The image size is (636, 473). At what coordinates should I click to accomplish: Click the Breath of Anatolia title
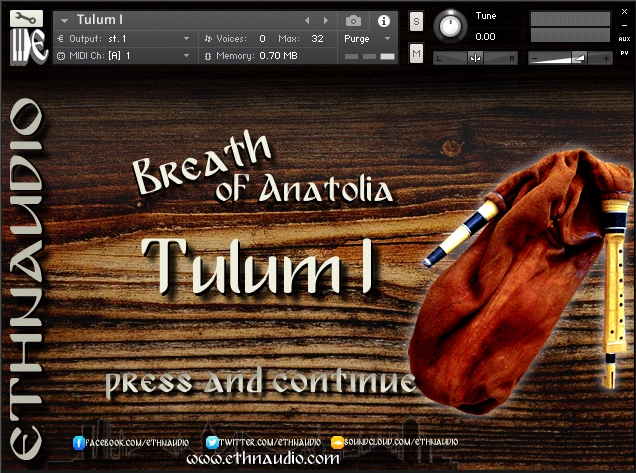pos(262,168)
